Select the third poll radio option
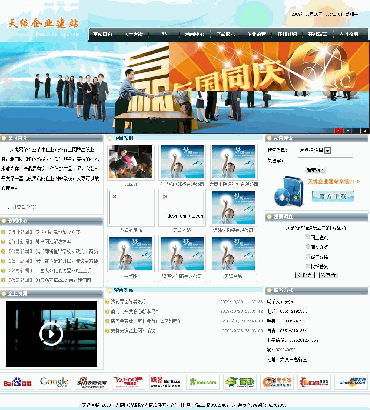 point(308,257)
